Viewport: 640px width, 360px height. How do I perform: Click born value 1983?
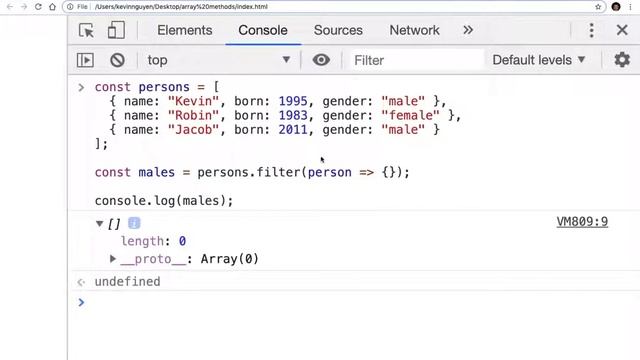[293, 116]
